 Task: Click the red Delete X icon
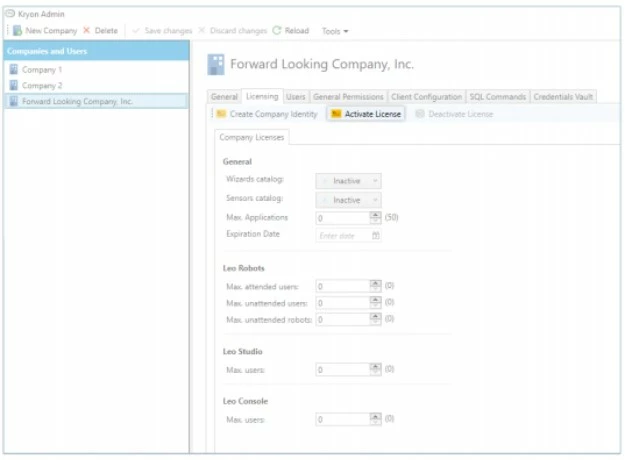(86, 30)
